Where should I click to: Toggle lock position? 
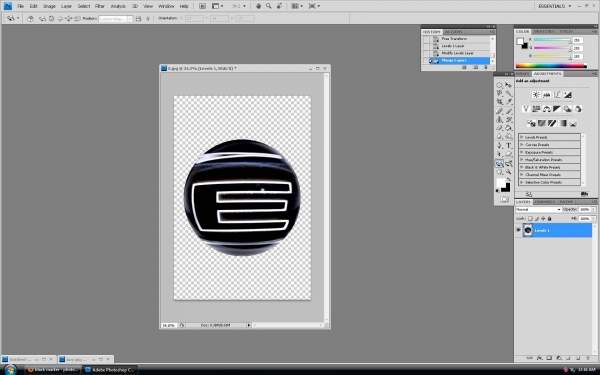tap(543, 218)
